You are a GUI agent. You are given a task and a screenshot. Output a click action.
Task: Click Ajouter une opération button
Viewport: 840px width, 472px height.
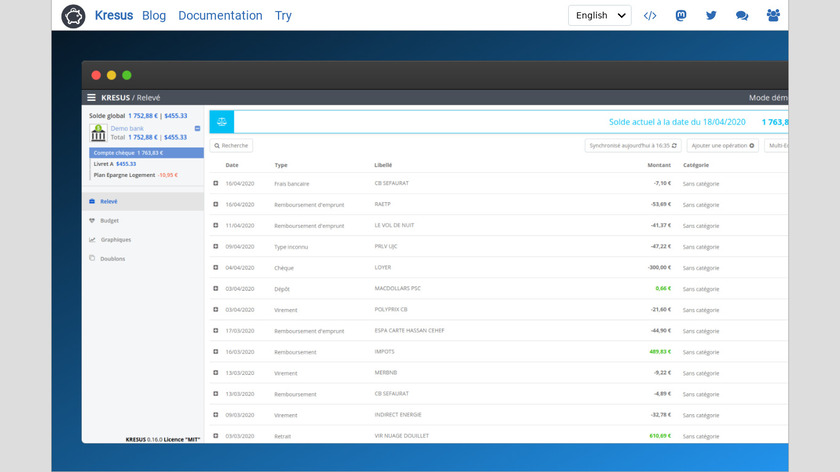click(722, 145)
